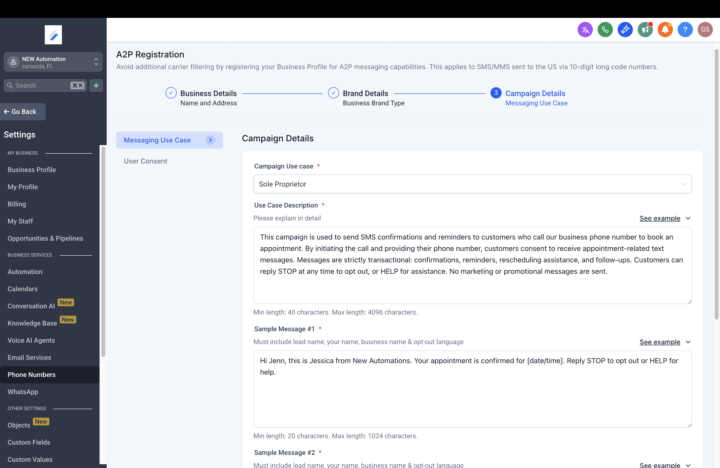
Task: Open Calendars settings
Action: coord(22,289)
